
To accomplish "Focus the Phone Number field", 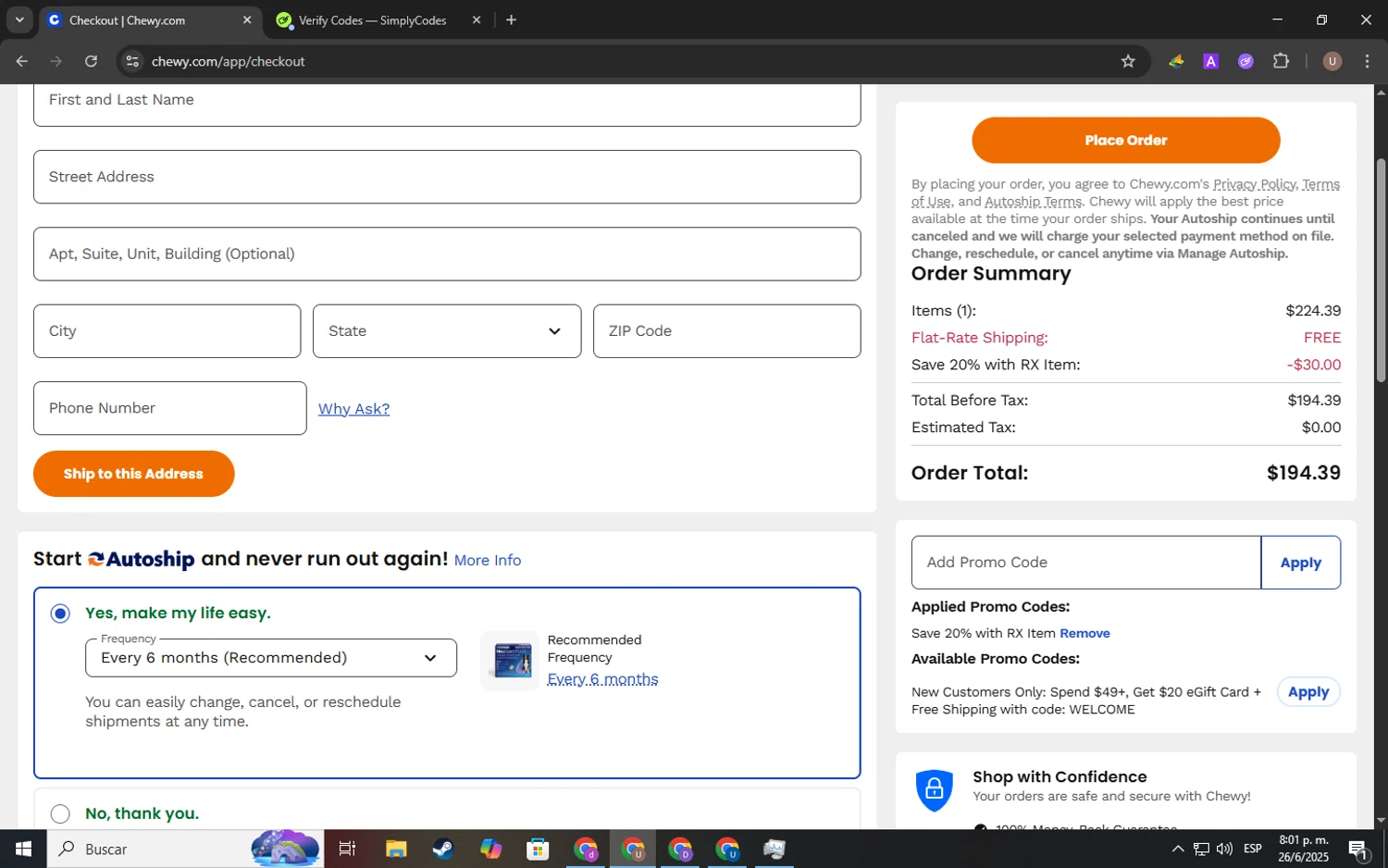I will 170,408.
